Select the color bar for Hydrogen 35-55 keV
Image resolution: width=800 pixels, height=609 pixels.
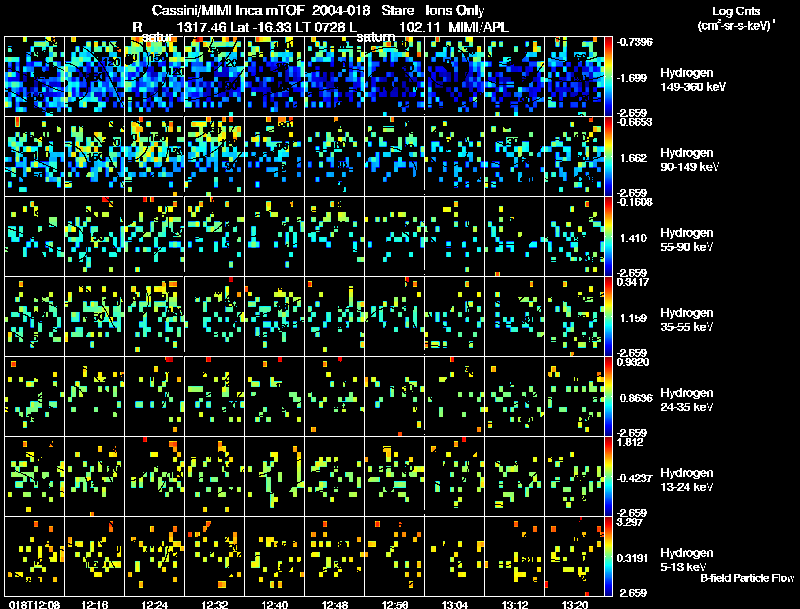pos(608,316)
